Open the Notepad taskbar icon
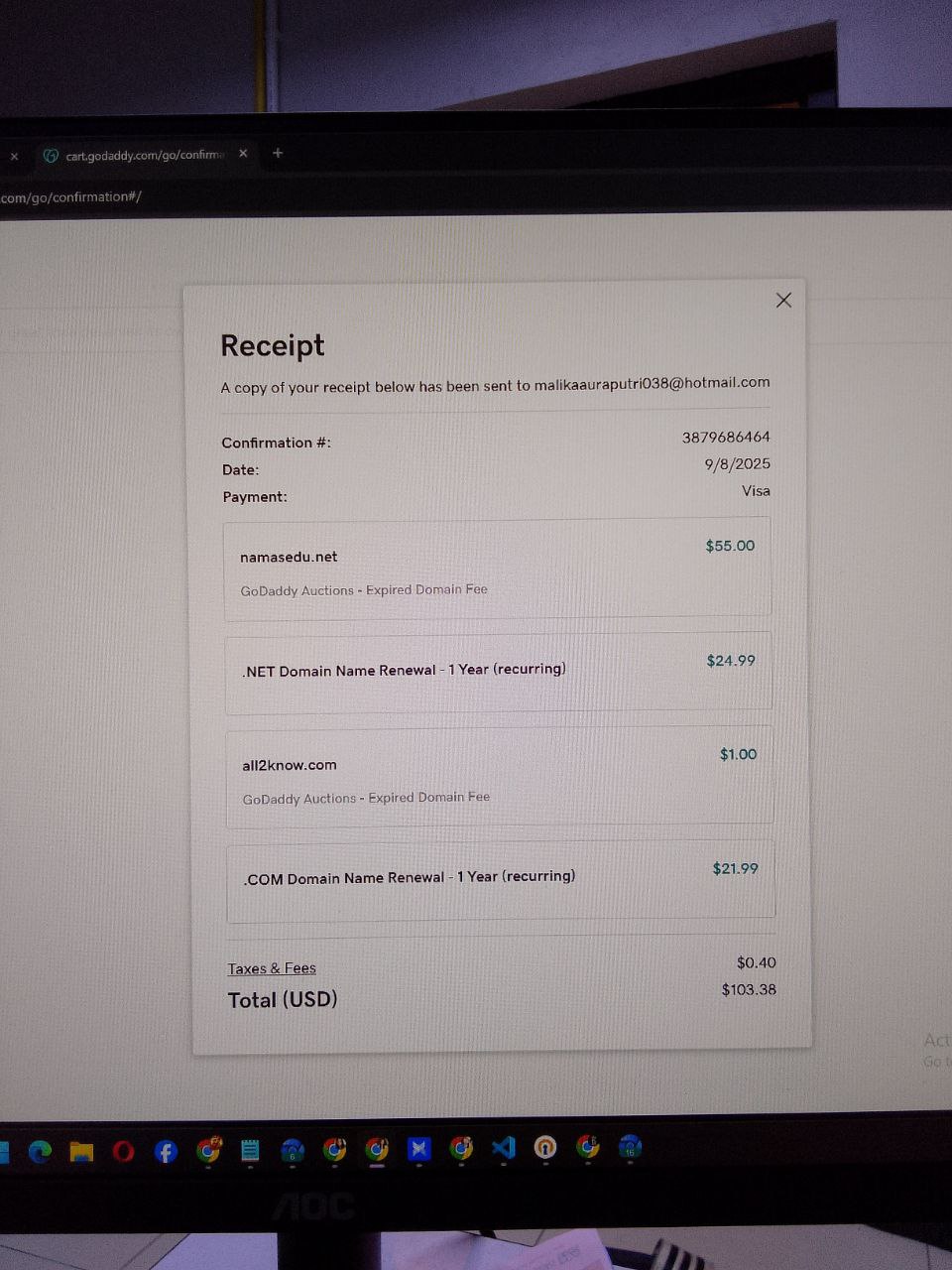Image resolution: width=952 pixels, height=1270 pixels. [250, 1150]
